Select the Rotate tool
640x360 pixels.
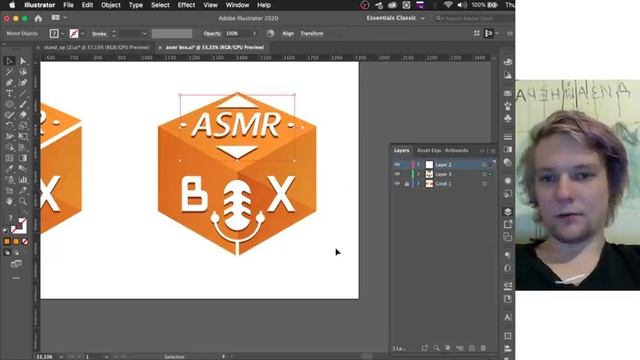pyautogui.click(x=9, y=125)
